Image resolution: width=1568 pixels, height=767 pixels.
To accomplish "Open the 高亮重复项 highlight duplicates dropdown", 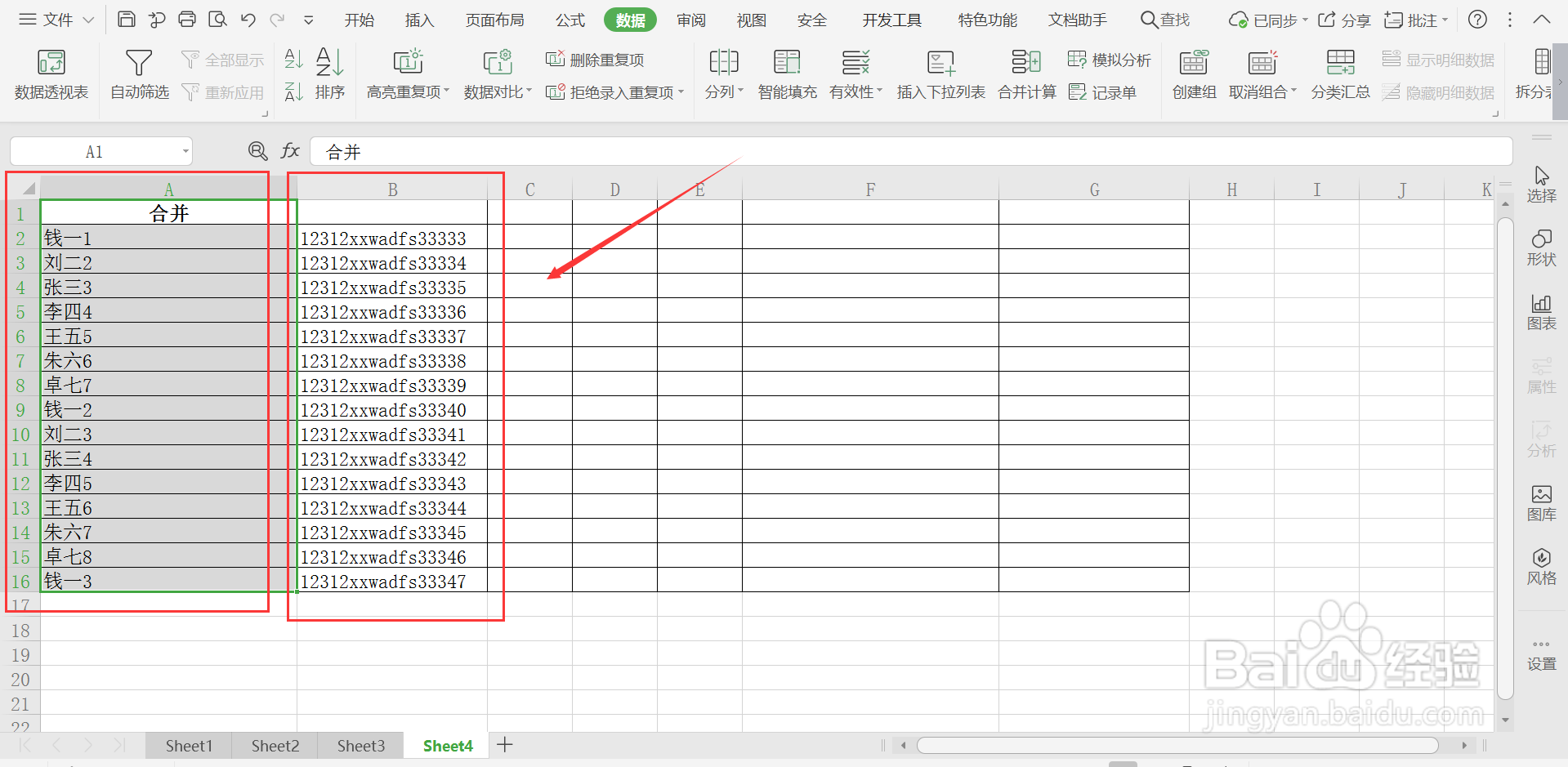I will [408, 74].
